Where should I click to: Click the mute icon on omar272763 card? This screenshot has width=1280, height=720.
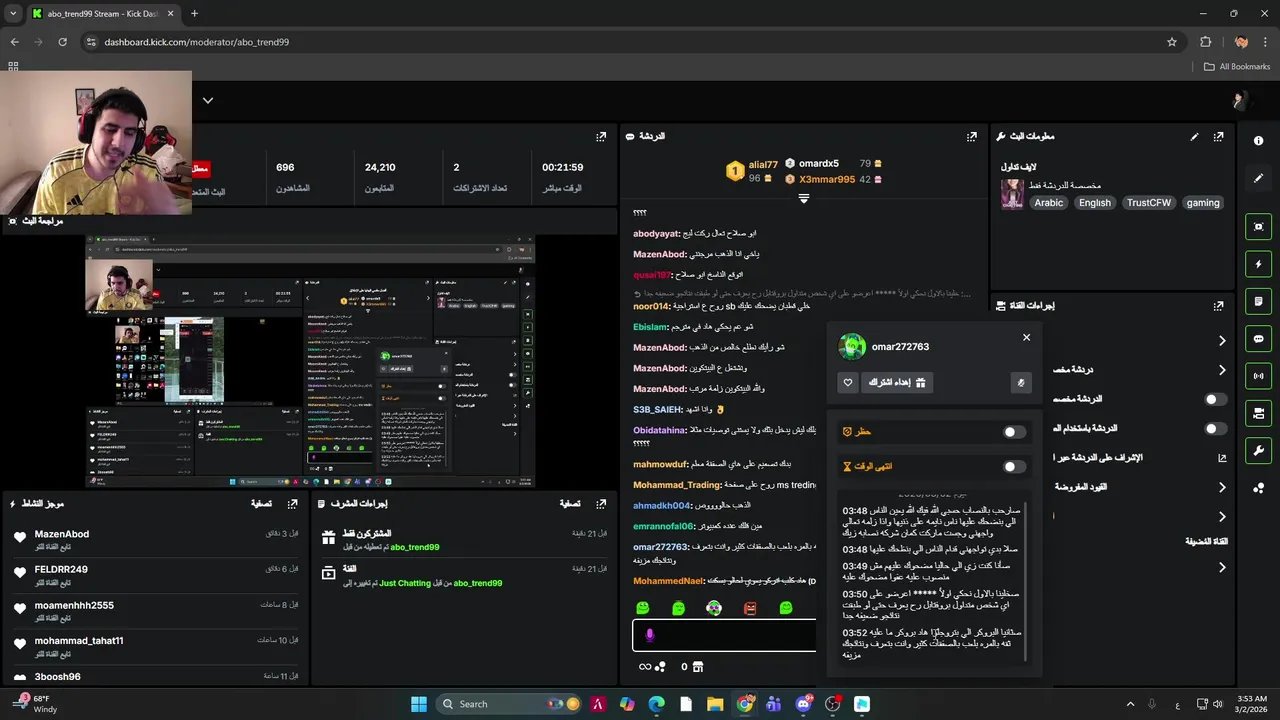click(x=1021, y=382)
